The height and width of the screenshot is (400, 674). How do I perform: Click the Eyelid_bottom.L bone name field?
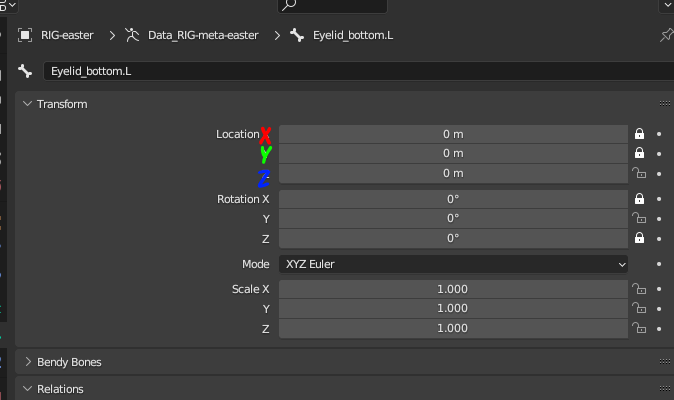point(358,71)
